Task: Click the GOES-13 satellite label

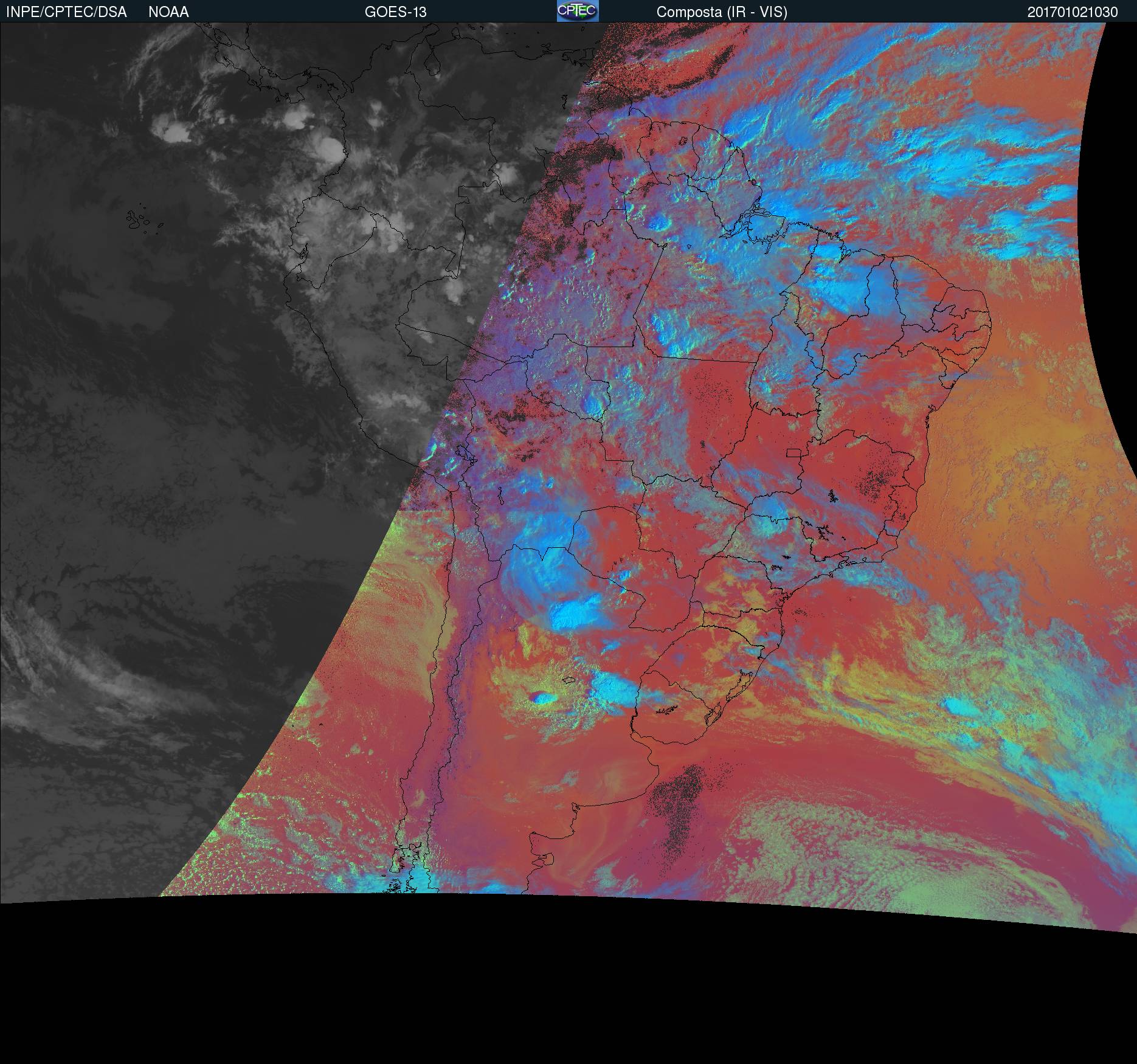Action: [396, 12]
